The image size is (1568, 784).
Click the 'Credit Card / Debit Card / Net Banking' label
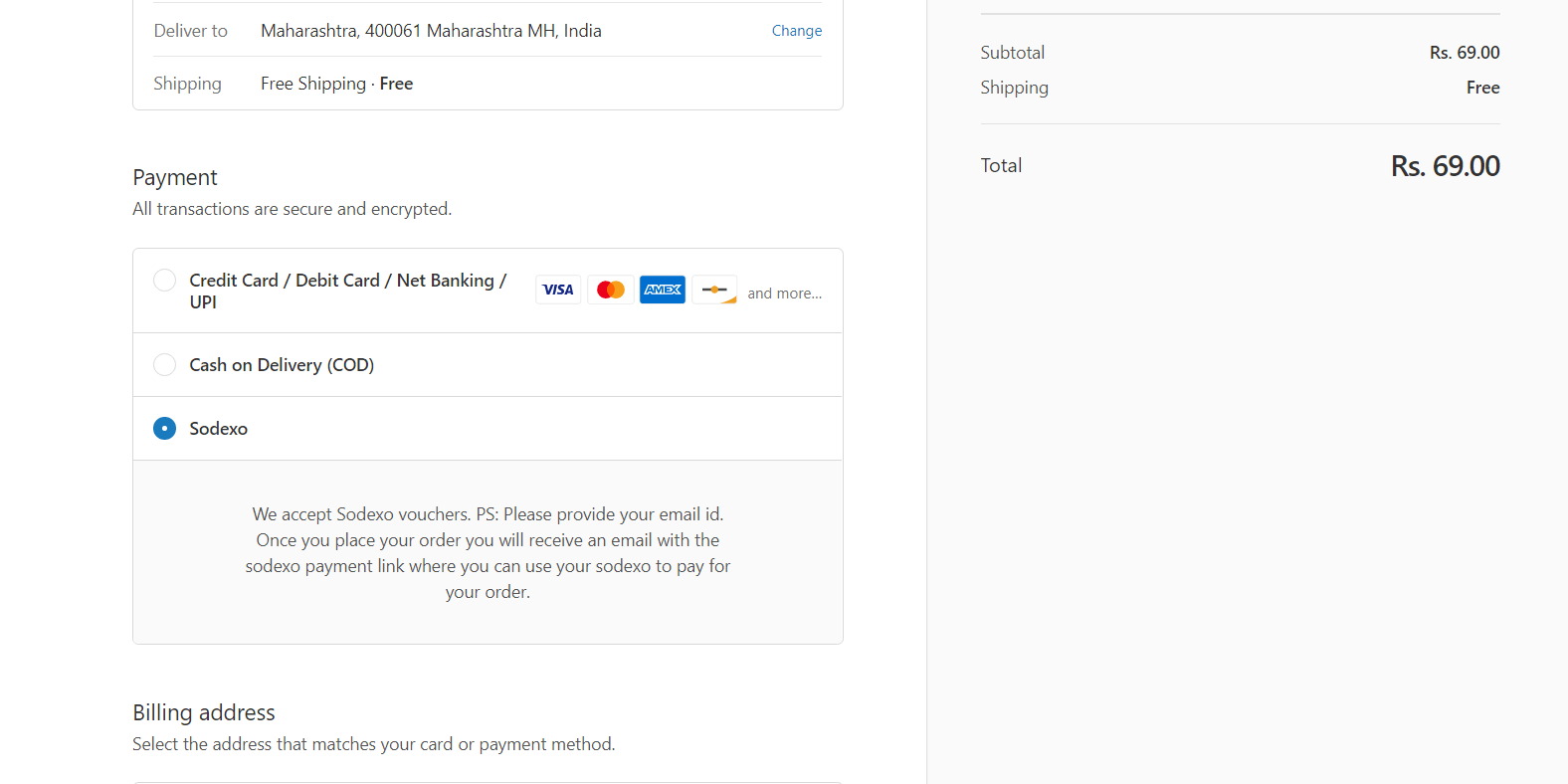point(347,281)
